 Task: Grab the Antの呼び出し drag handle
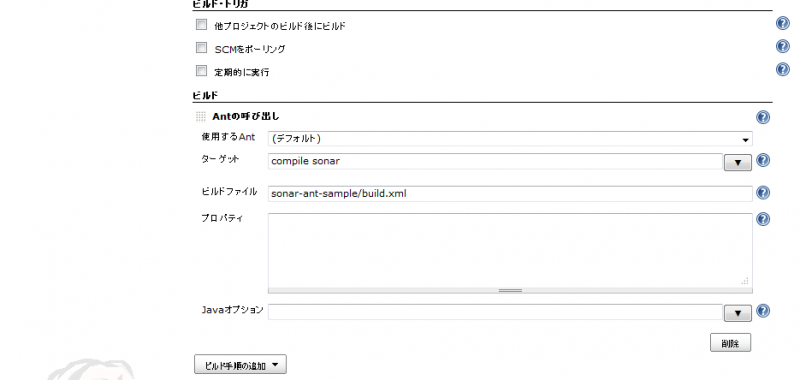coord(201,117)
